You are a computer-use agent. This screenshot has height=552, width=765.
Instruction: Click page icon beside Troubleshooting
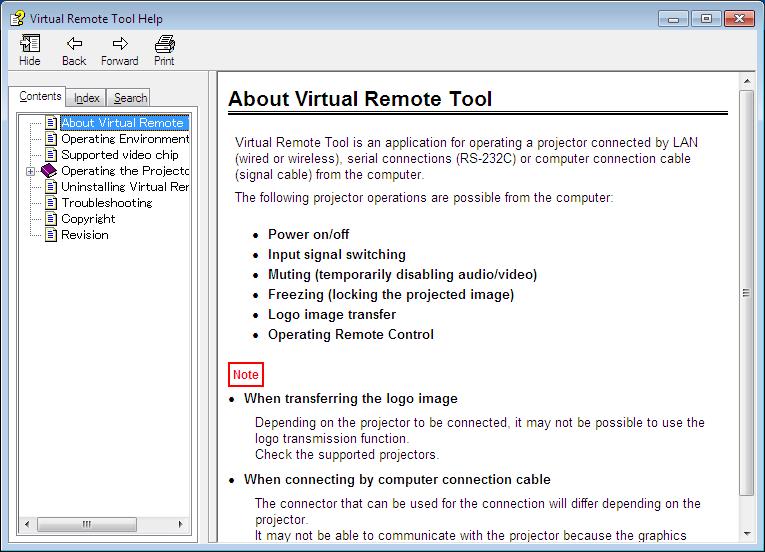51,203
